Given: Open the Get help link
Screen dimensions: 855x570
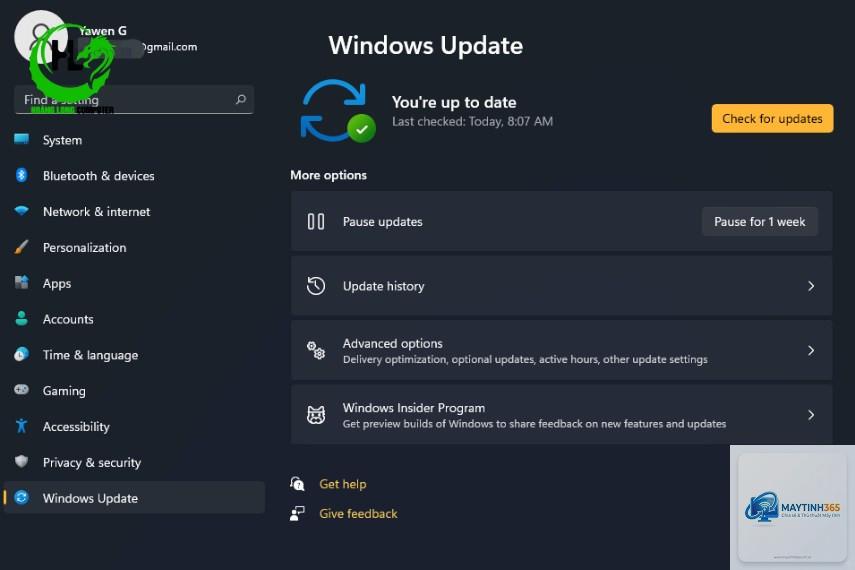Looking at the screenshot, I should [342, 484].
